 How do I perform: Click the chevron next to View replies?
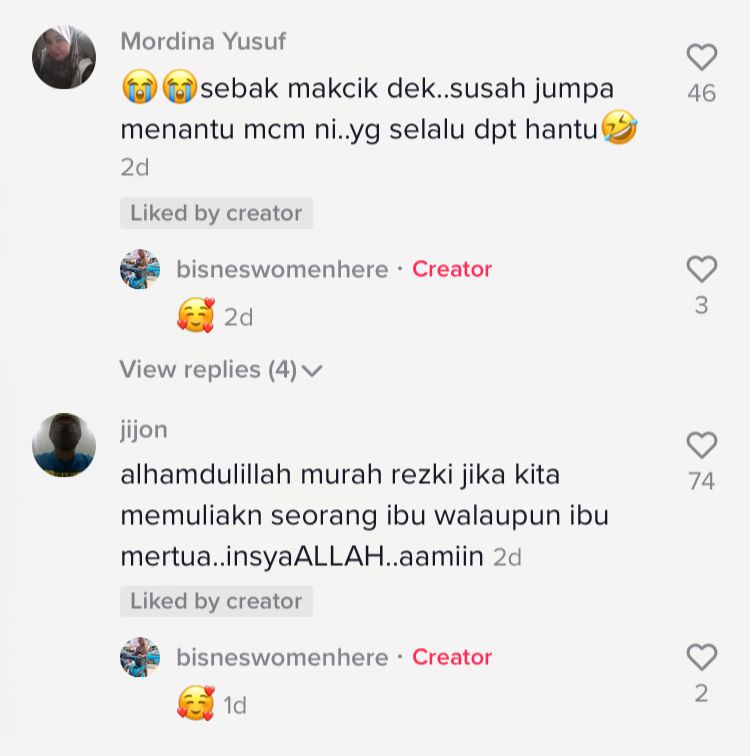[x=312, y=371]
